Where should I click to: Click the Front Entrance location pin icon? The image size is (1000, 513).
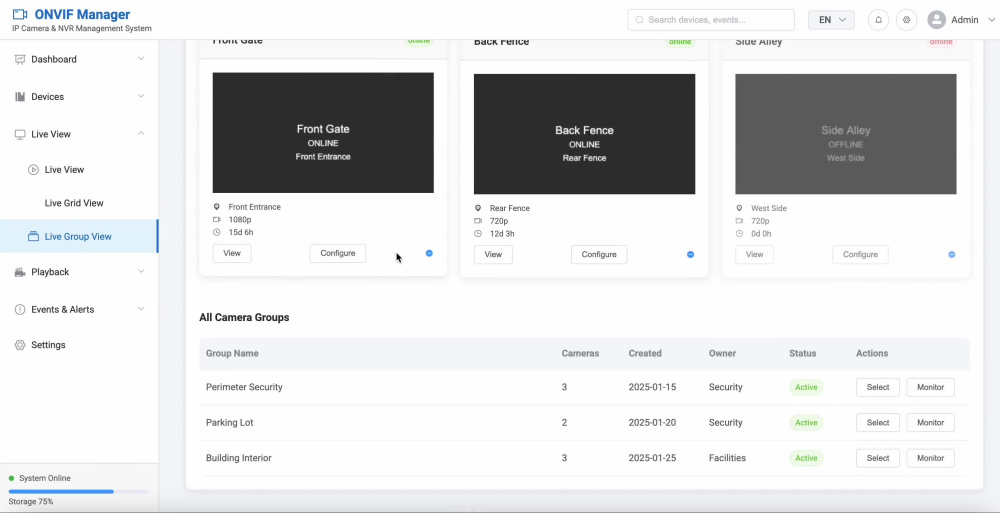217,207
